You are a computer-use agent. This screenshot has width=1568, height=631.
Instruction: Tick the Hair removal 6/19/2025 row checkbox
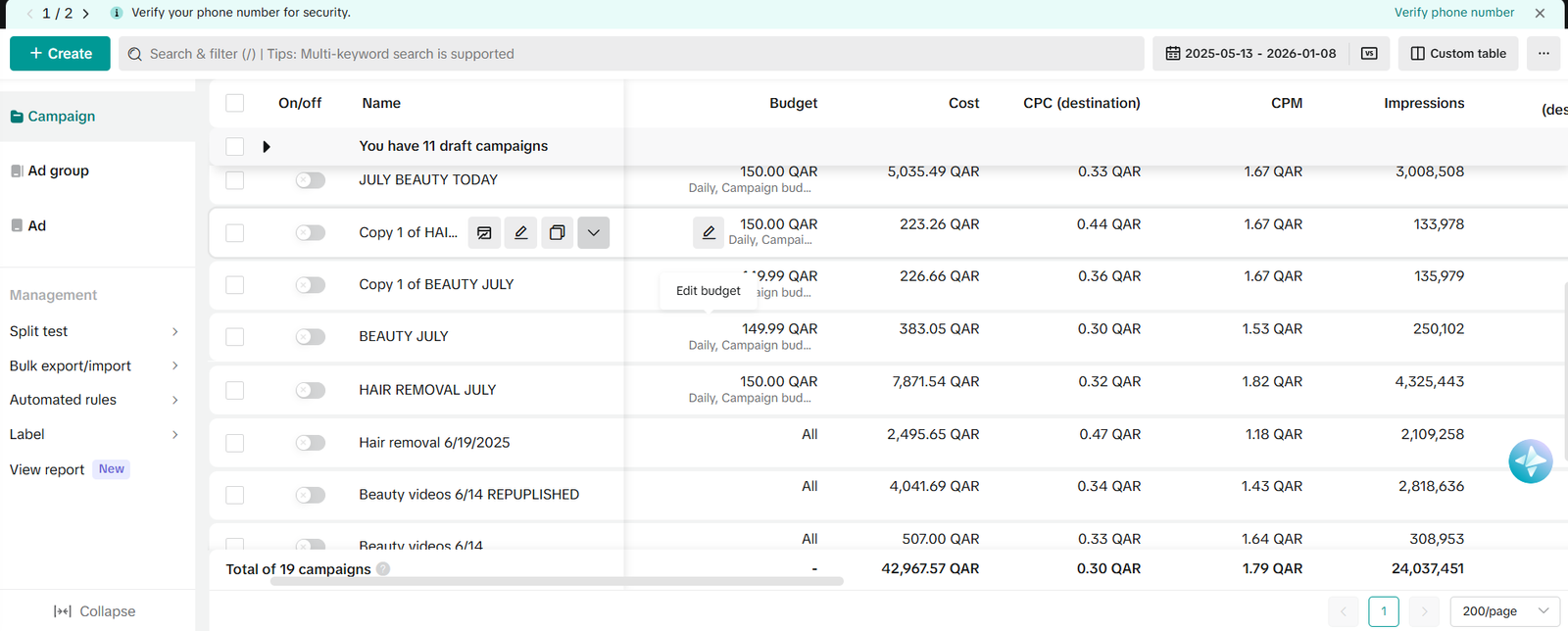click(235, 443)
